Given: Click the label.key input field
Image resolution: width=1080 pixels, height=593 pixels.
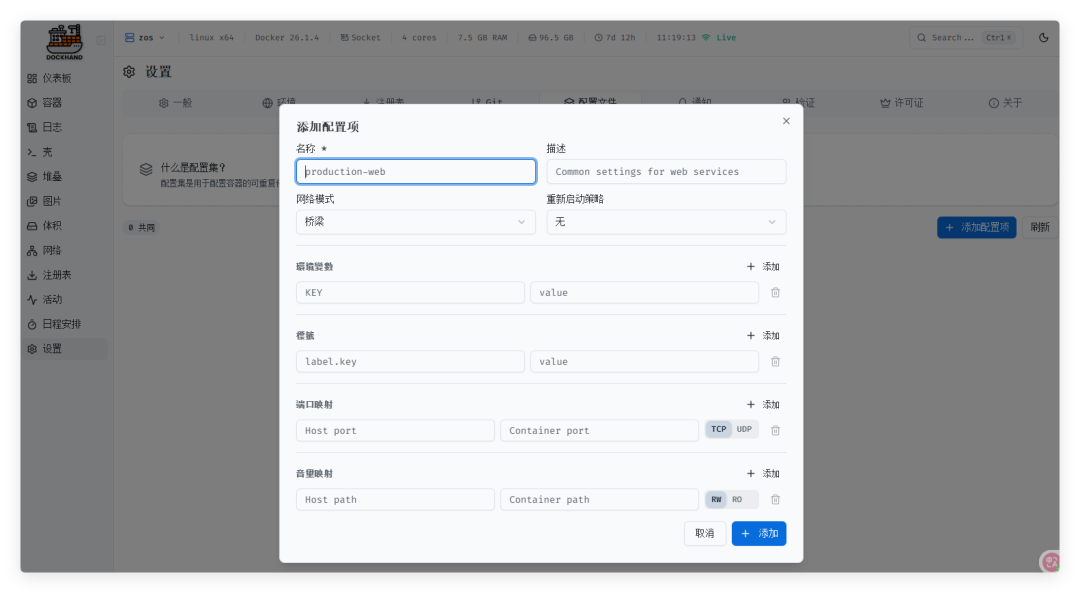Looking at the screenshot, I should click(411, 362).
